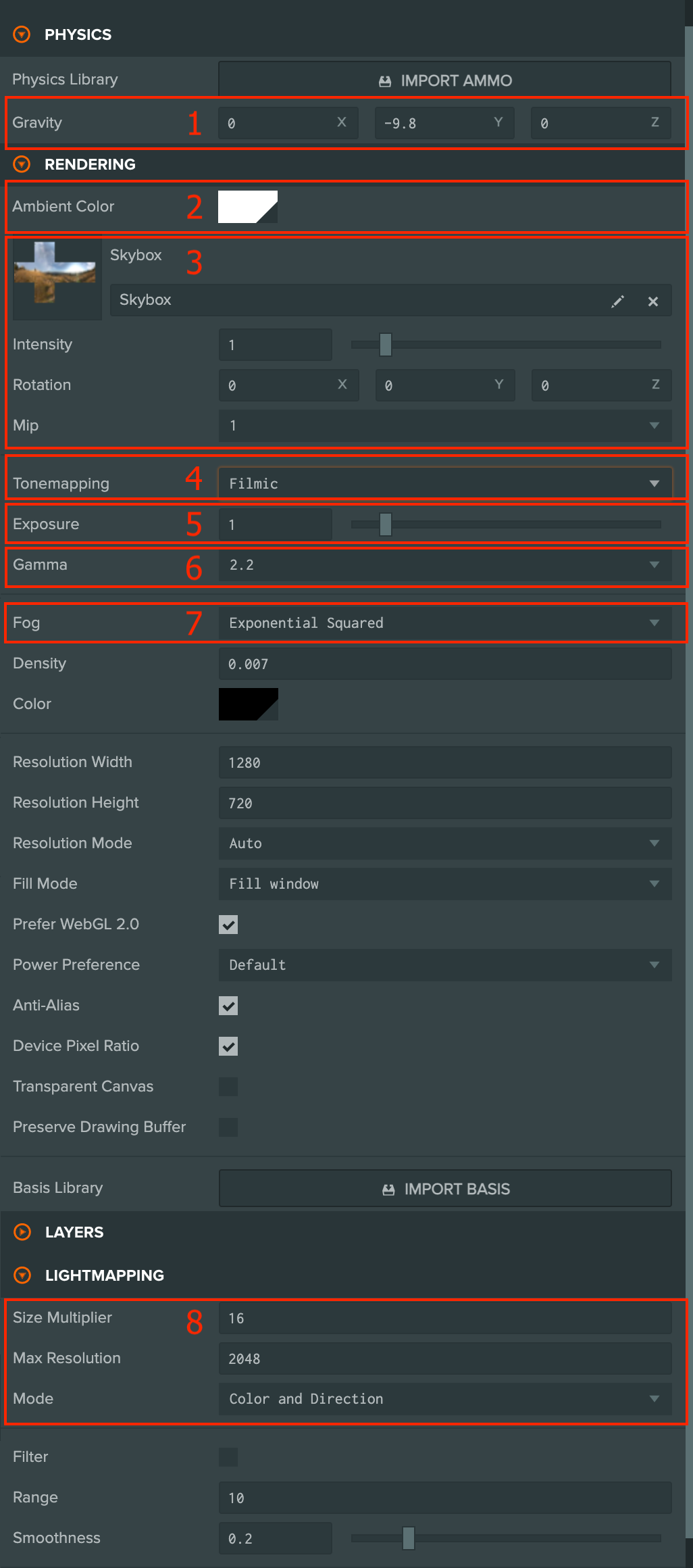Click the Skybox cubemap thumbnail
This screenshot has width=693, height=1568.
(x=57, y=278)
